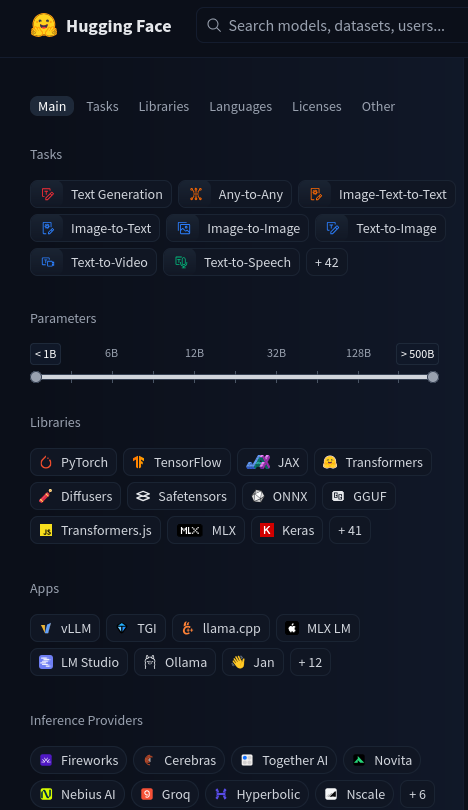
Task: Select the Text Generation task icon
Action: tap(48, 194)
